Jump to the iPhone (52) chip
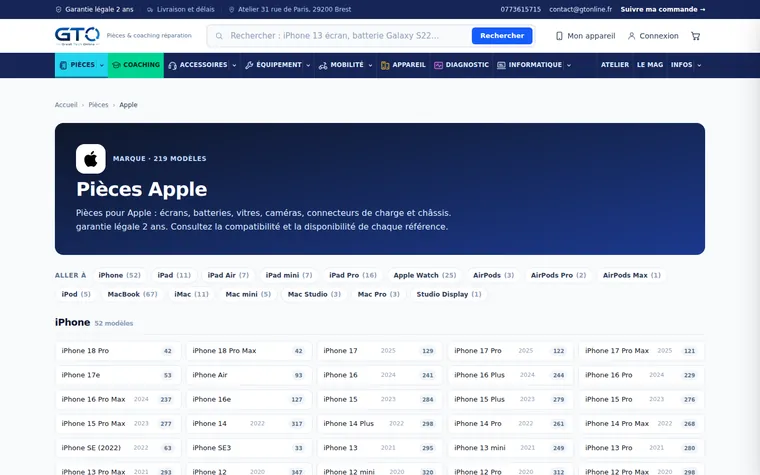The height and width of the screenshot is (475, 760). 119,275
